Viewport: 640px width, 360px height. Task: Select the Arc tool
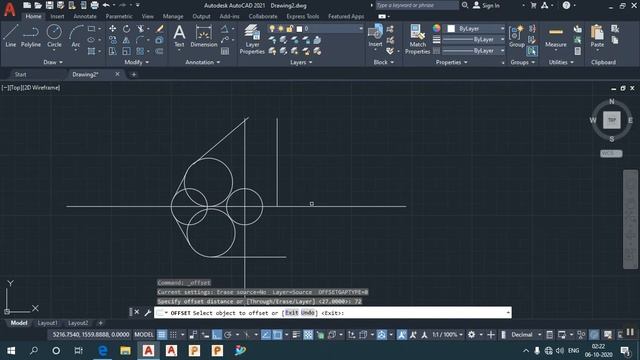click(x=76, y=36)
